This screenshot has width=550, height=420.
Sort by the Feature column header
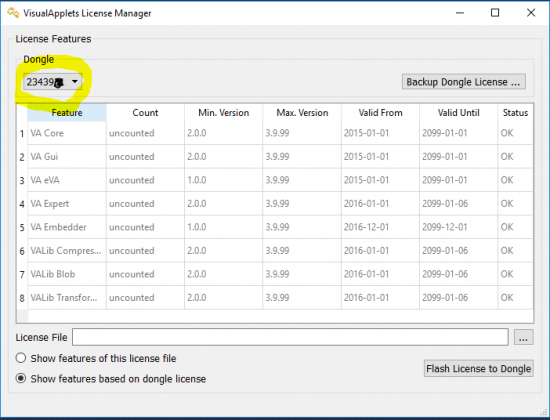pyautogui.click(x=67, y=113)
